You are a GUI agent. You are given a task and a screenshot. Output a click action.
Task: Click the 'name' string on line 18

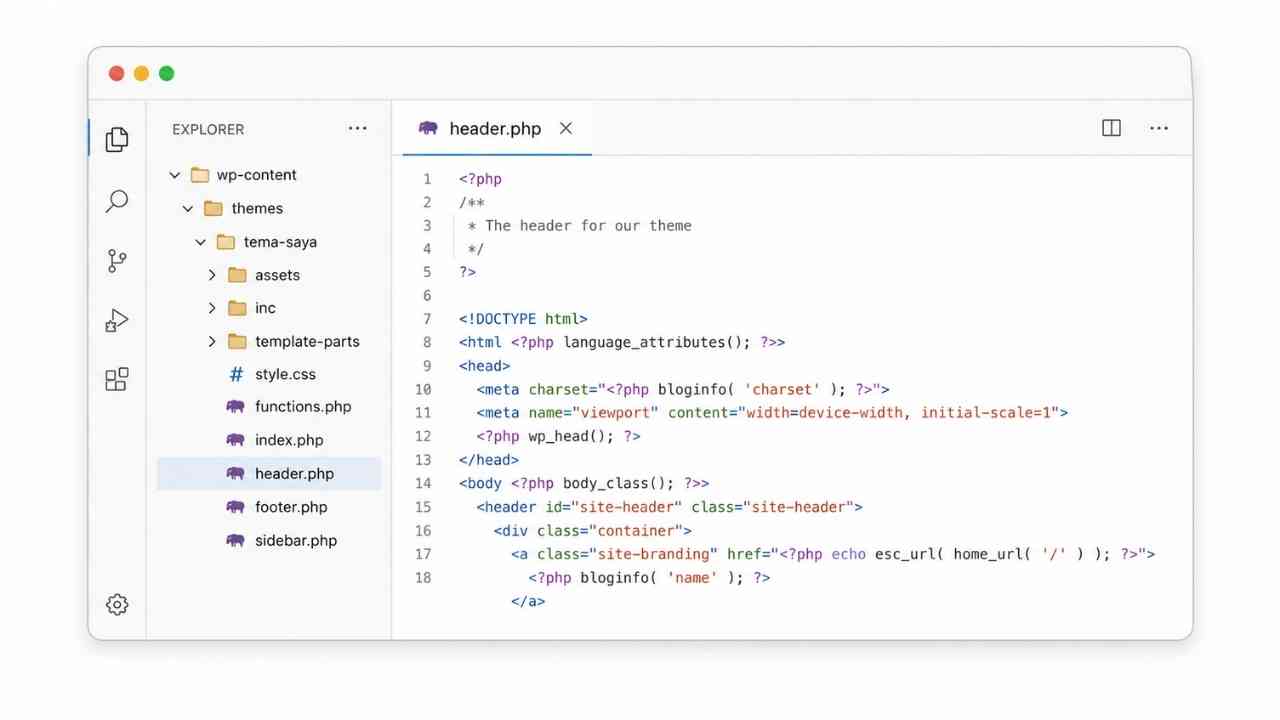pos(692,577)
